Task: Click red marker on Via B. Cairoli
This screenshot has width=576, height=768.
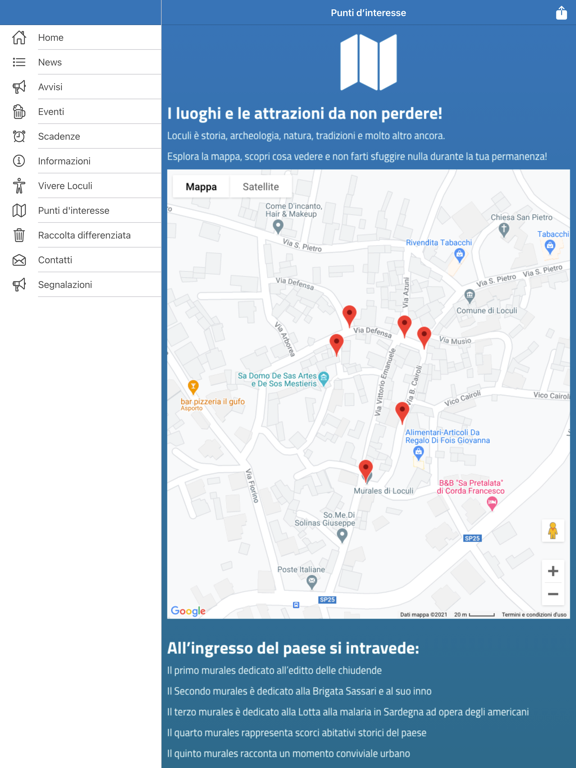Action: click(402, 412)
